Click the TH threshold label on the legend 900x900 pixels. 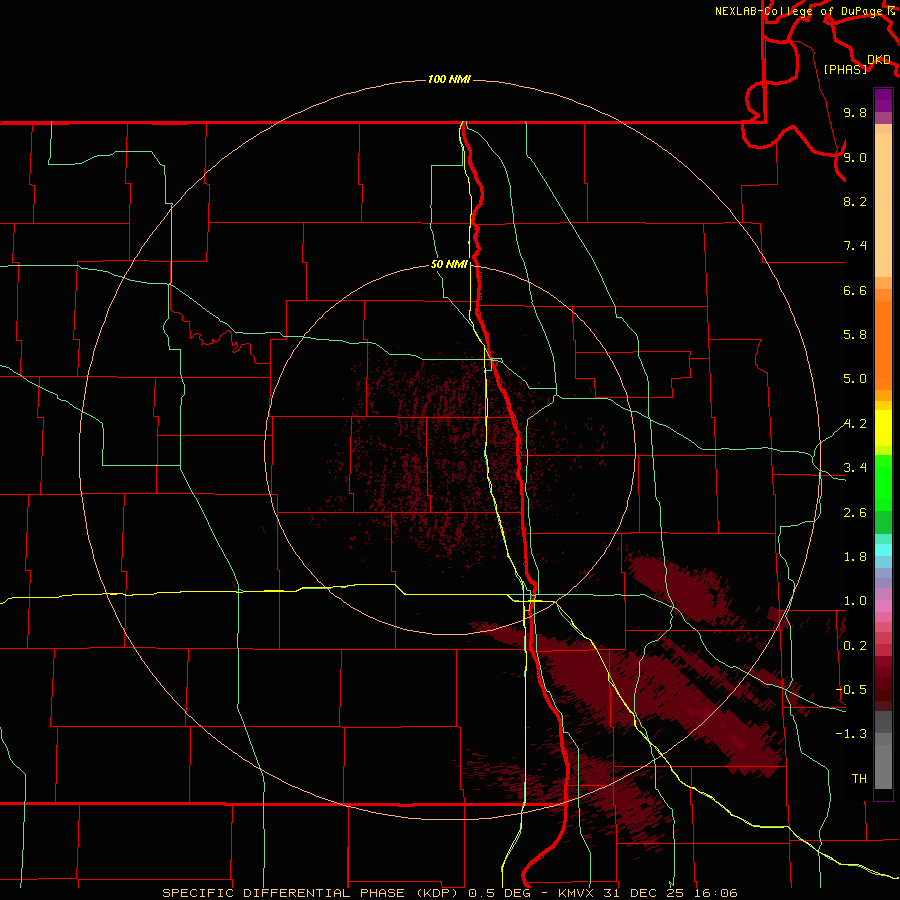pyautogui.click(x=859, y=779)
